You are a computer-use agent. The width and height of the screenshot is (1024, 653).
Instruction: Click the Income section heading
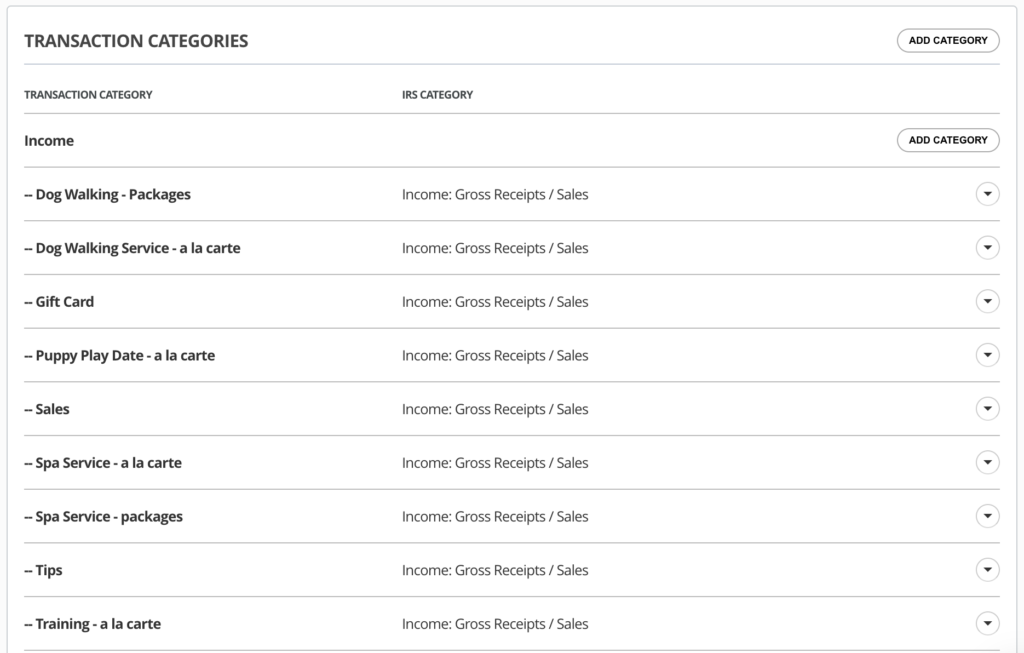pyautogui.click(x=49, y=141)
